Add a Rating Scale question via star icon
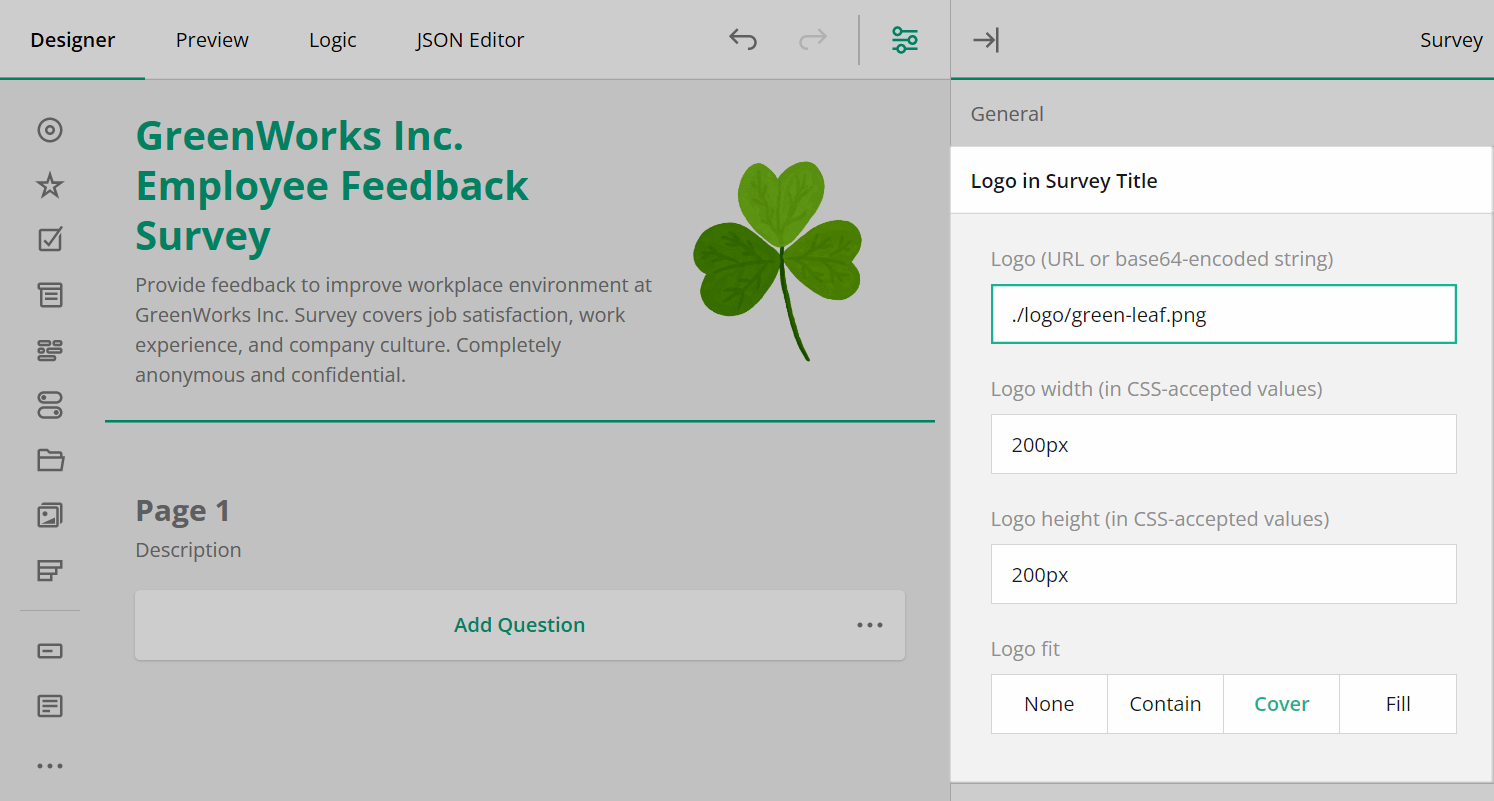 pyautogui.click(x=50, y=185)
